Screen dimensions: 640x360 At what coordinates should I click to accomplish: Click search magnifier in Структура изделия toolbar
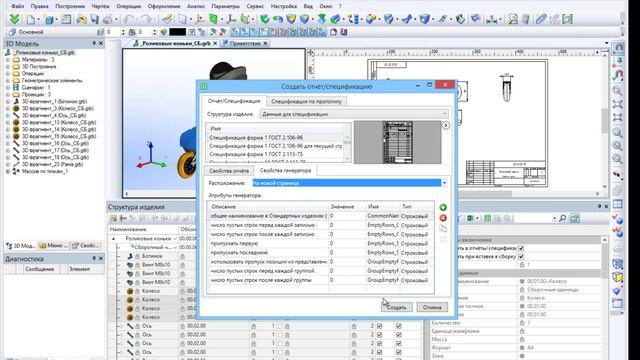562,218
